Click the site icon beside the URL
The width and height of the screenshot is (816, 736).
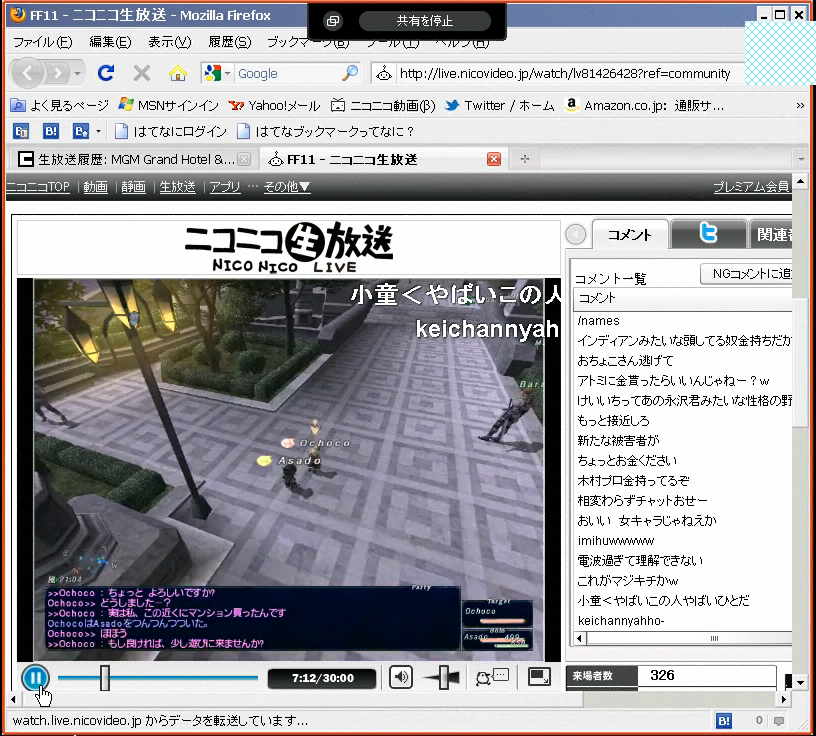pos(384,73)
